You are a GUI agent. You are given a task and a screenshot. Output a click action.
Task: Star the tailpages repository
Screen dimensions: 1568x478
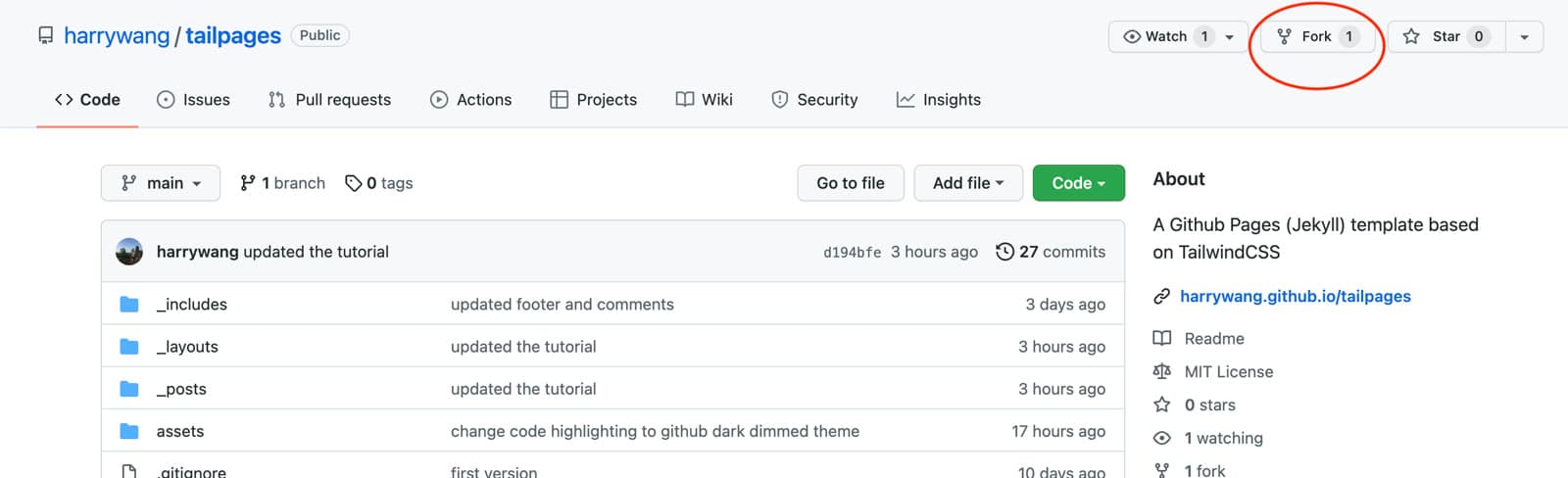[1446, 36]
